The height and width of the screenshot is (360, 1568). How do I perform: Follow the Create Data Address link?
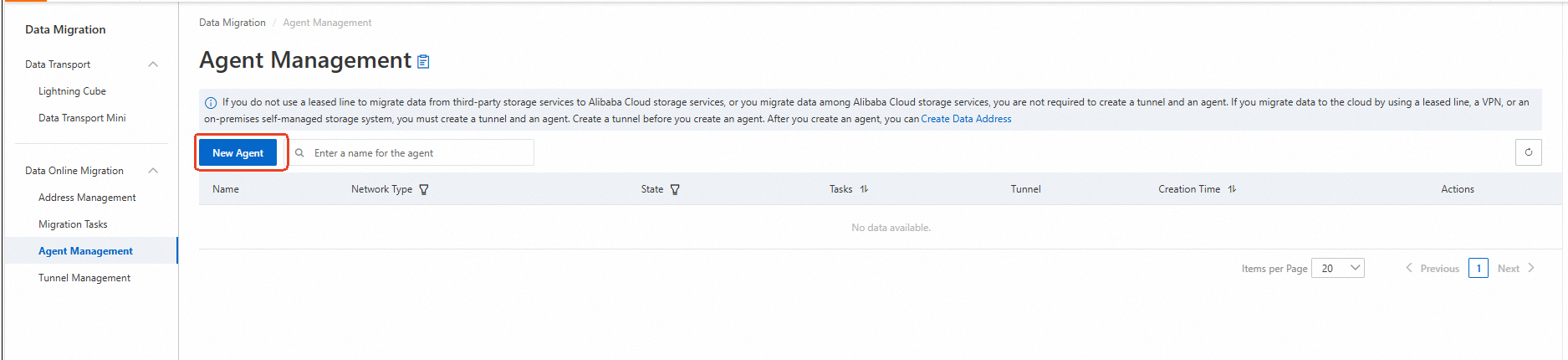point(966,119)
